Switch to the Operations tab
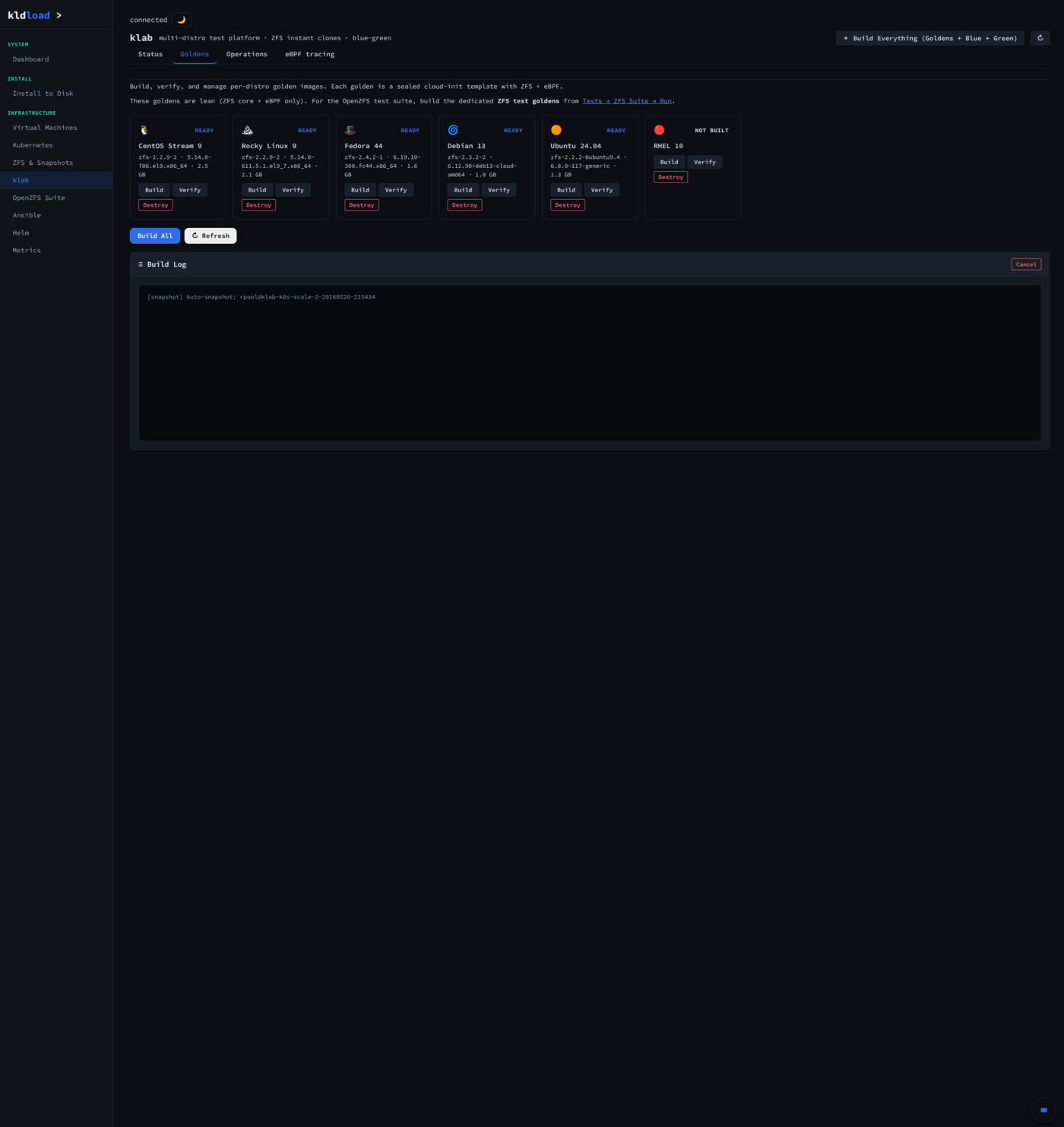 (x=247, y=54)
